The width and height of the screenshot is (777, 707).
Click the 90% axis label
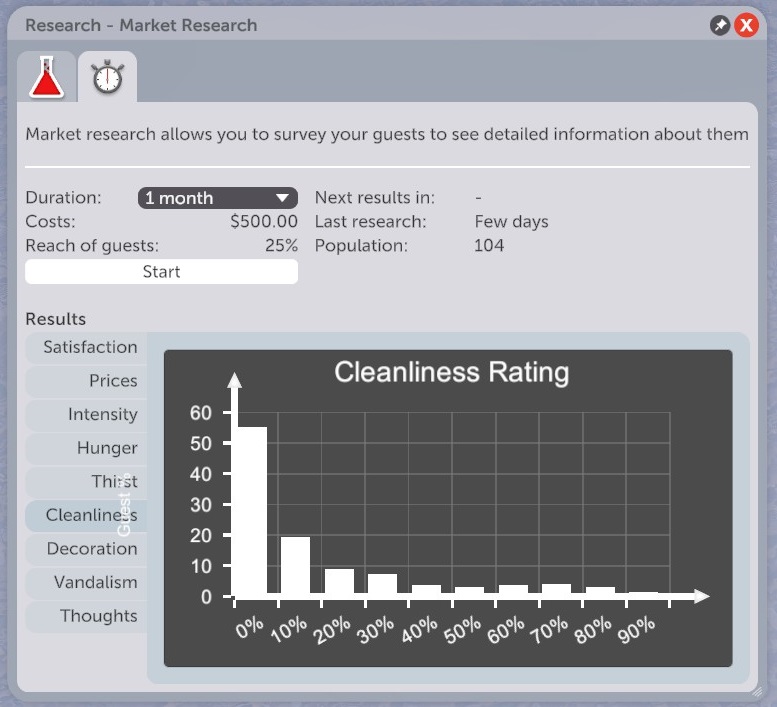[x=637, y=630]
